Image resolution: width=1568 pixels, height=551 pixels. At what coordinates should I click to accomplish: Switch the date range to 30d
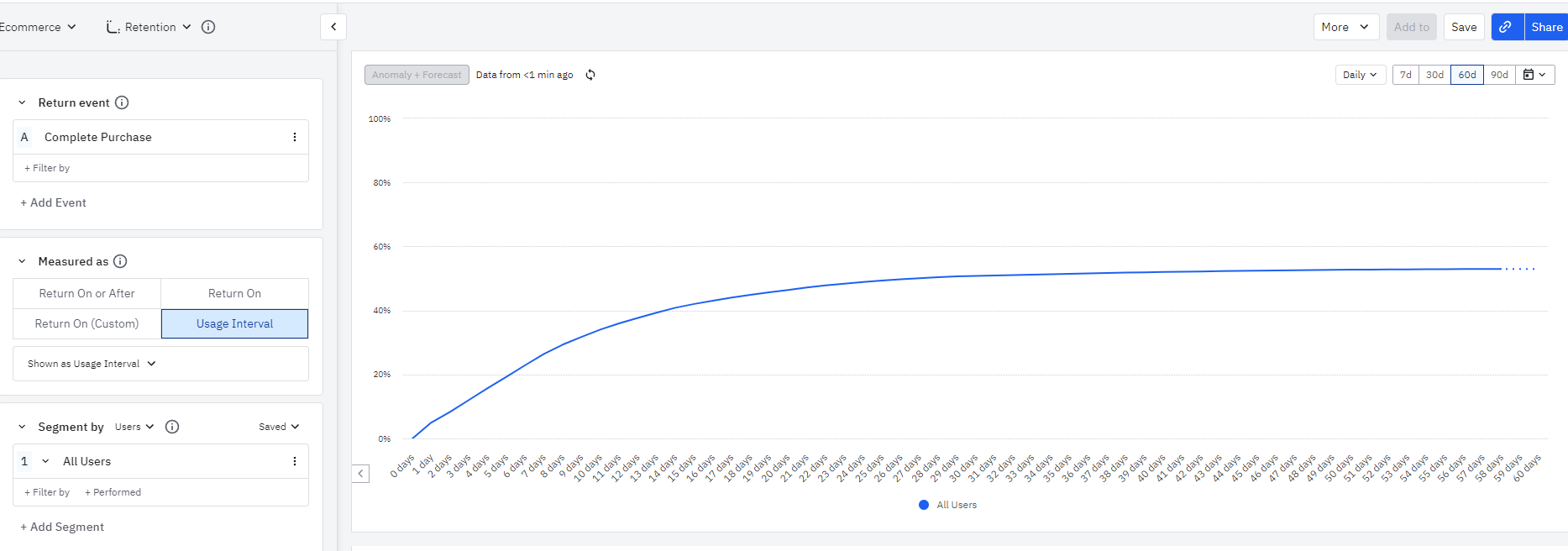(1434, 75)
